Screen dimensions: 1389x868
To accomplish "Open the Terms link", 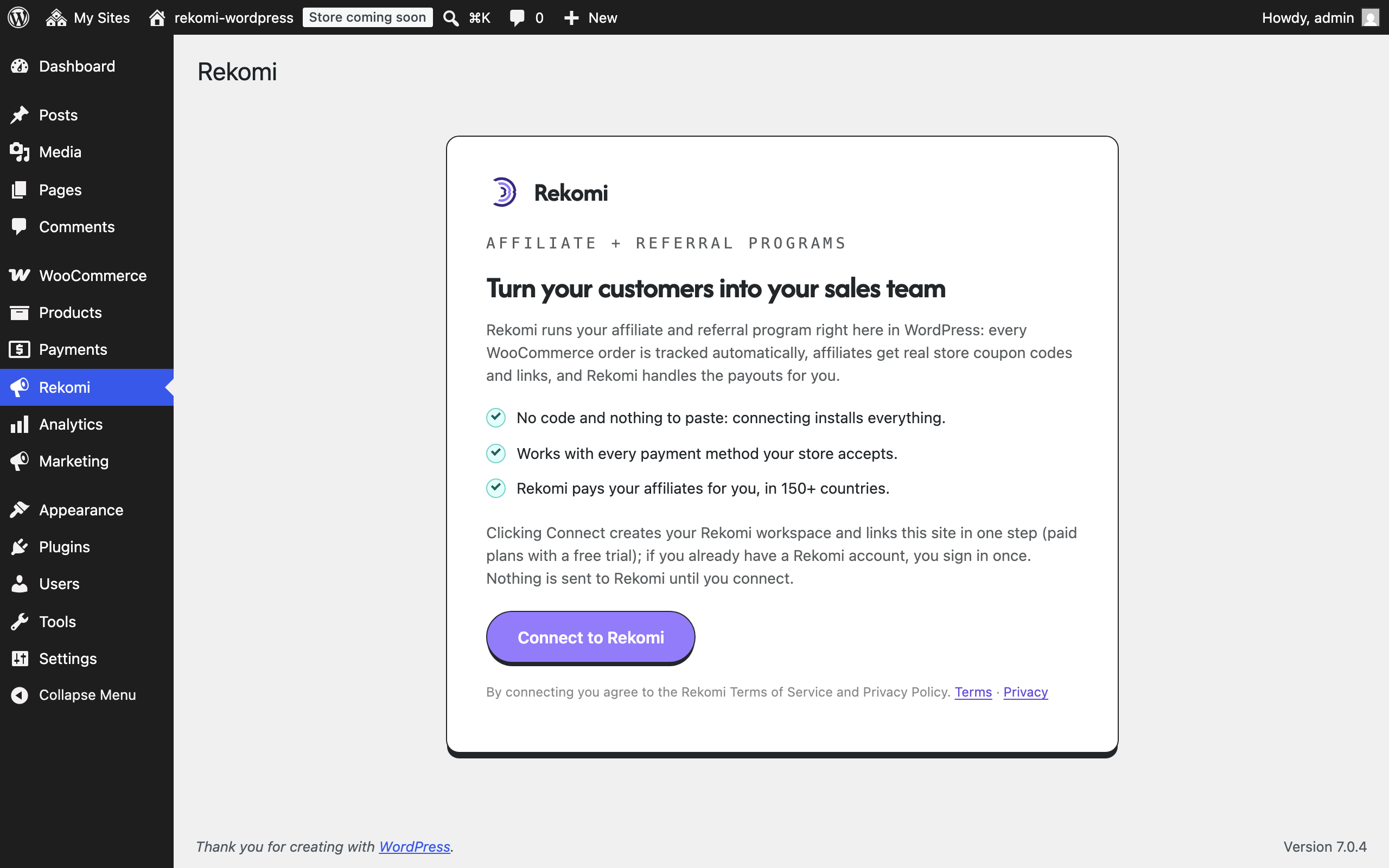I will pyautogui.click(x=973, y=692).
